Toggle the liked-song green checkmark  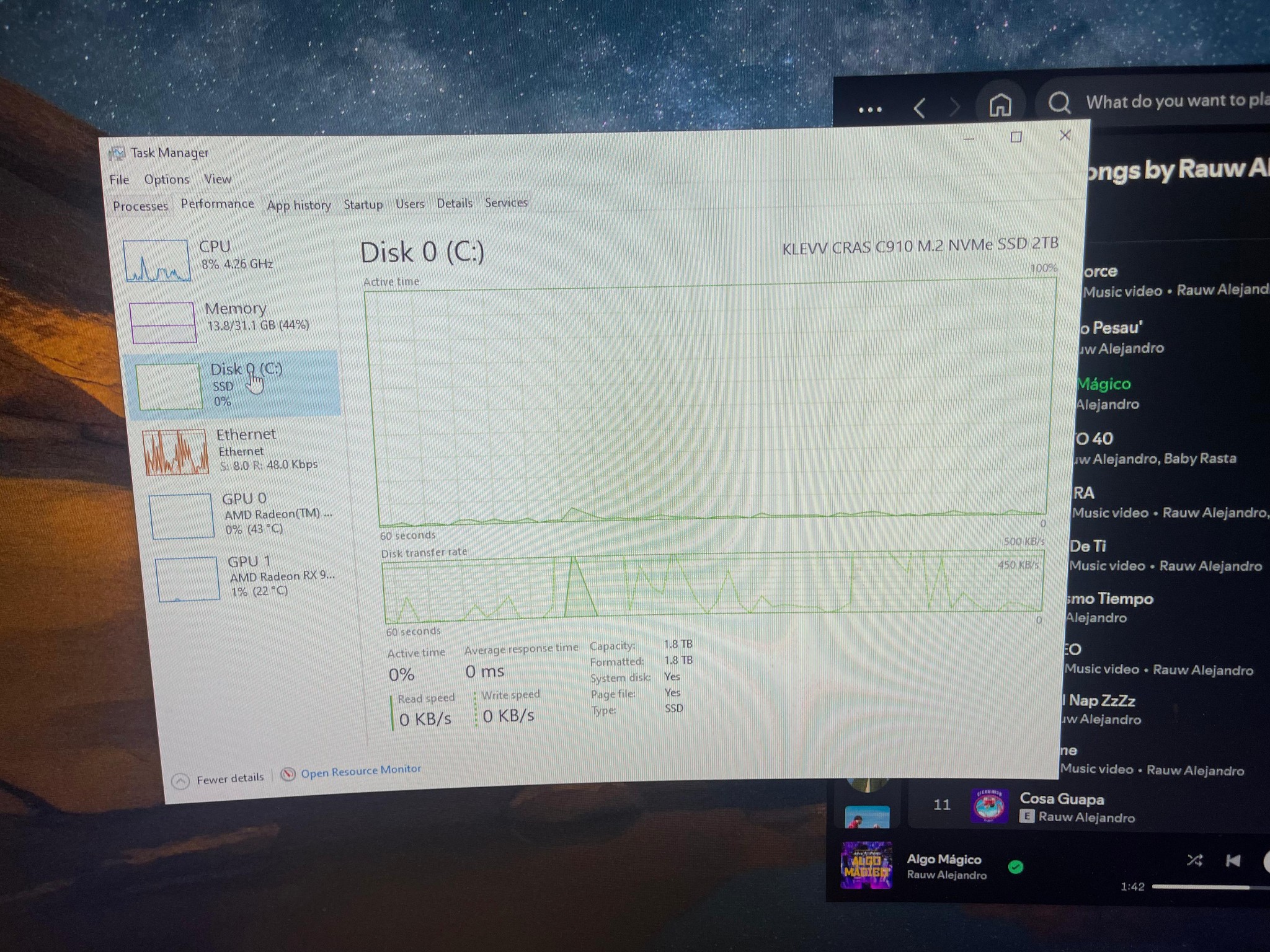[x=1016, y=866]
